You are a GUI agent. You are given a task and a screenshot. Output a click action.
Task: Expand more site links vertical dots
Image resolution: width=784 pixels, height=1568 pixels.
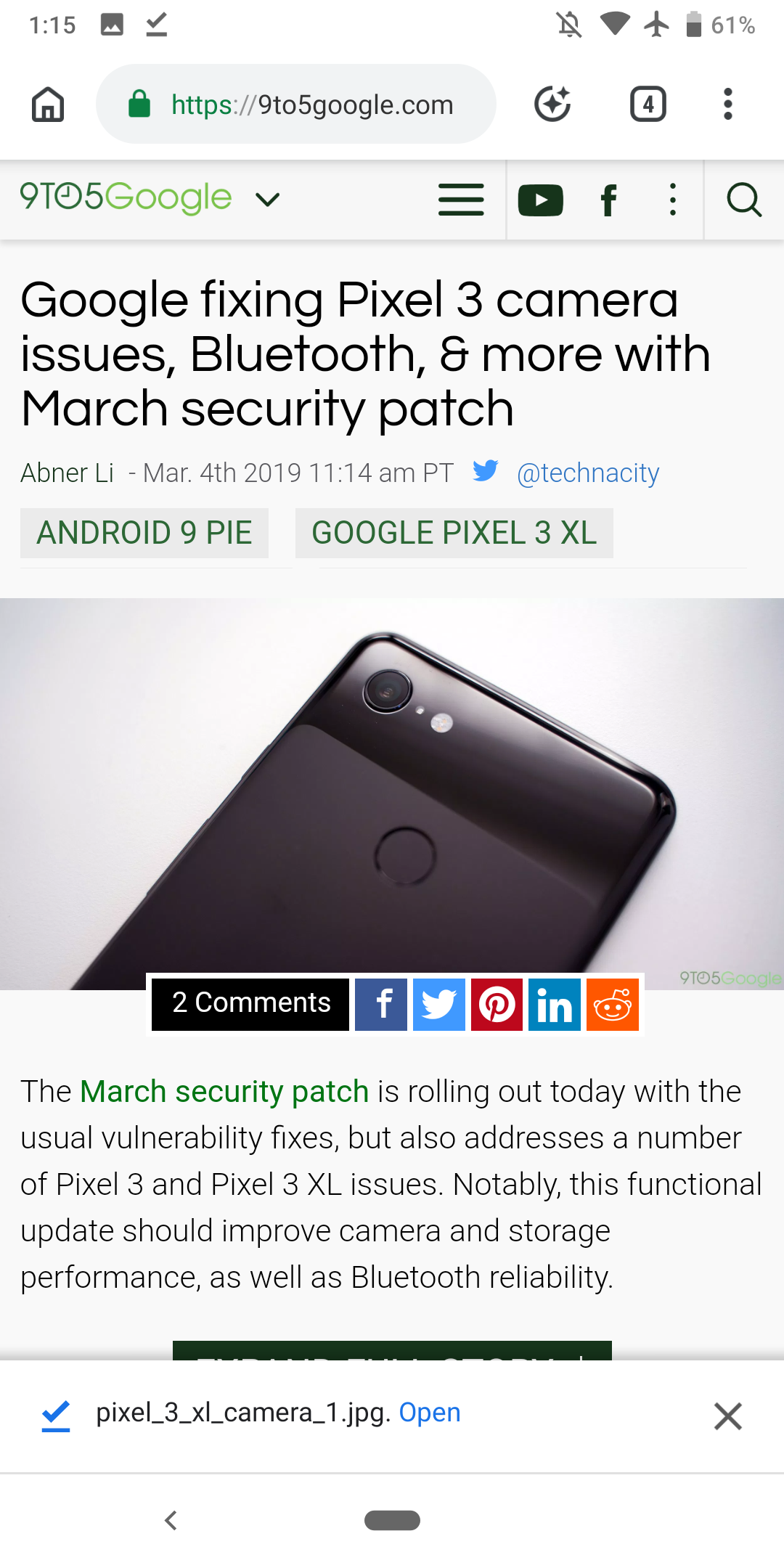(x=673, y=200)
